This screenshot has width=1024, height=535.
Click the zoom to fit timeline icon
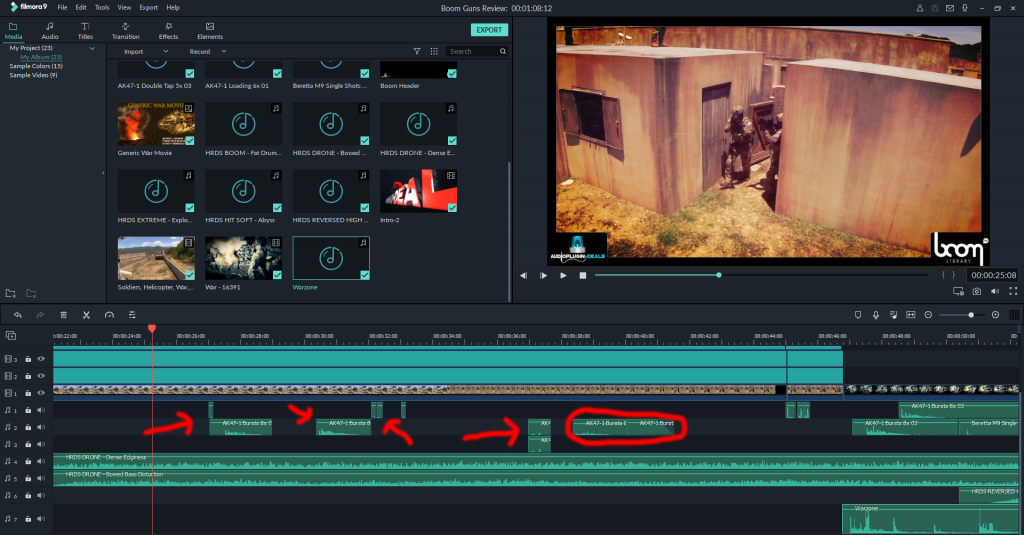point(911,315)
